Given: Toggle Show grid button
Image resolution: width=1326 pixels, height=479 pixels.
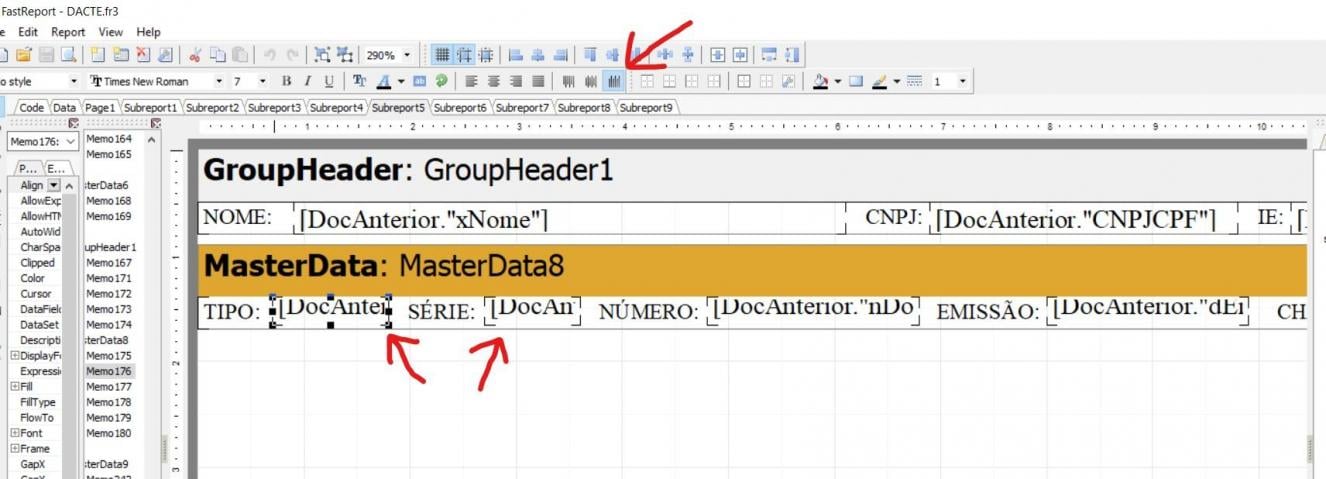Looking at the screenshot, I should coord(442,55).
